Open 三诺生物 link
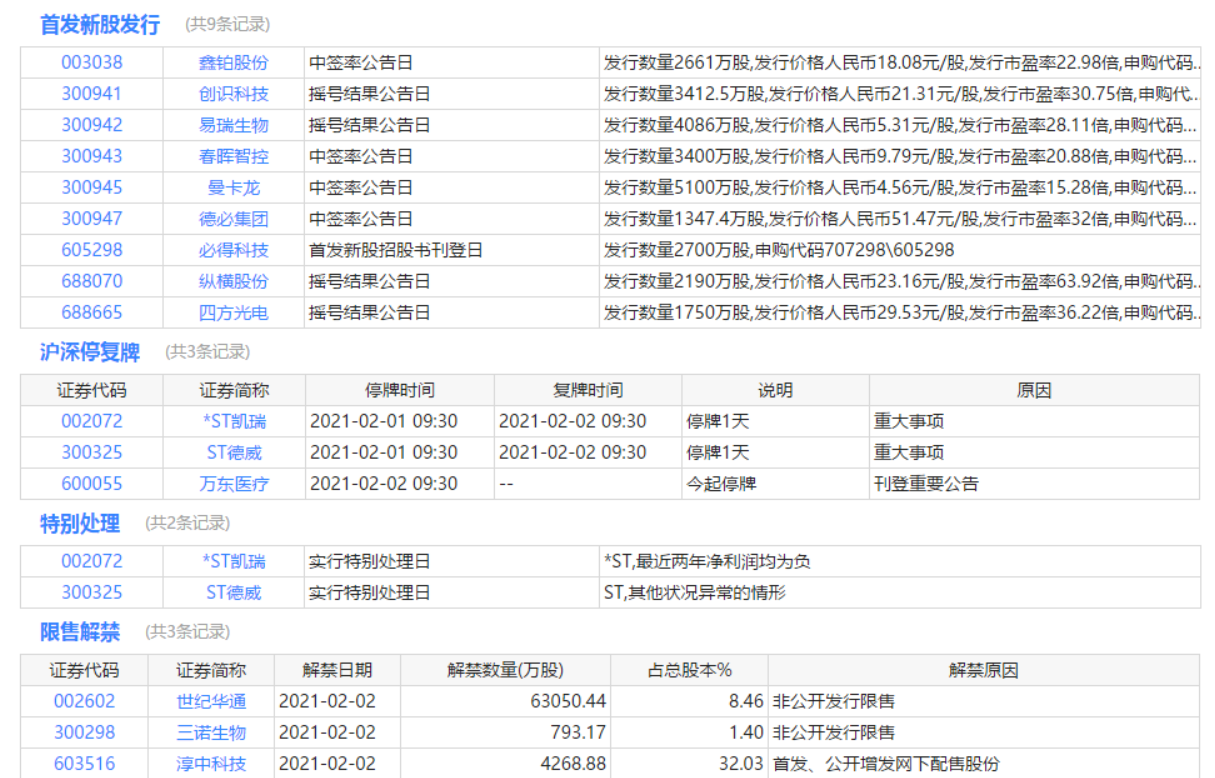 click(x=211, y=732)
